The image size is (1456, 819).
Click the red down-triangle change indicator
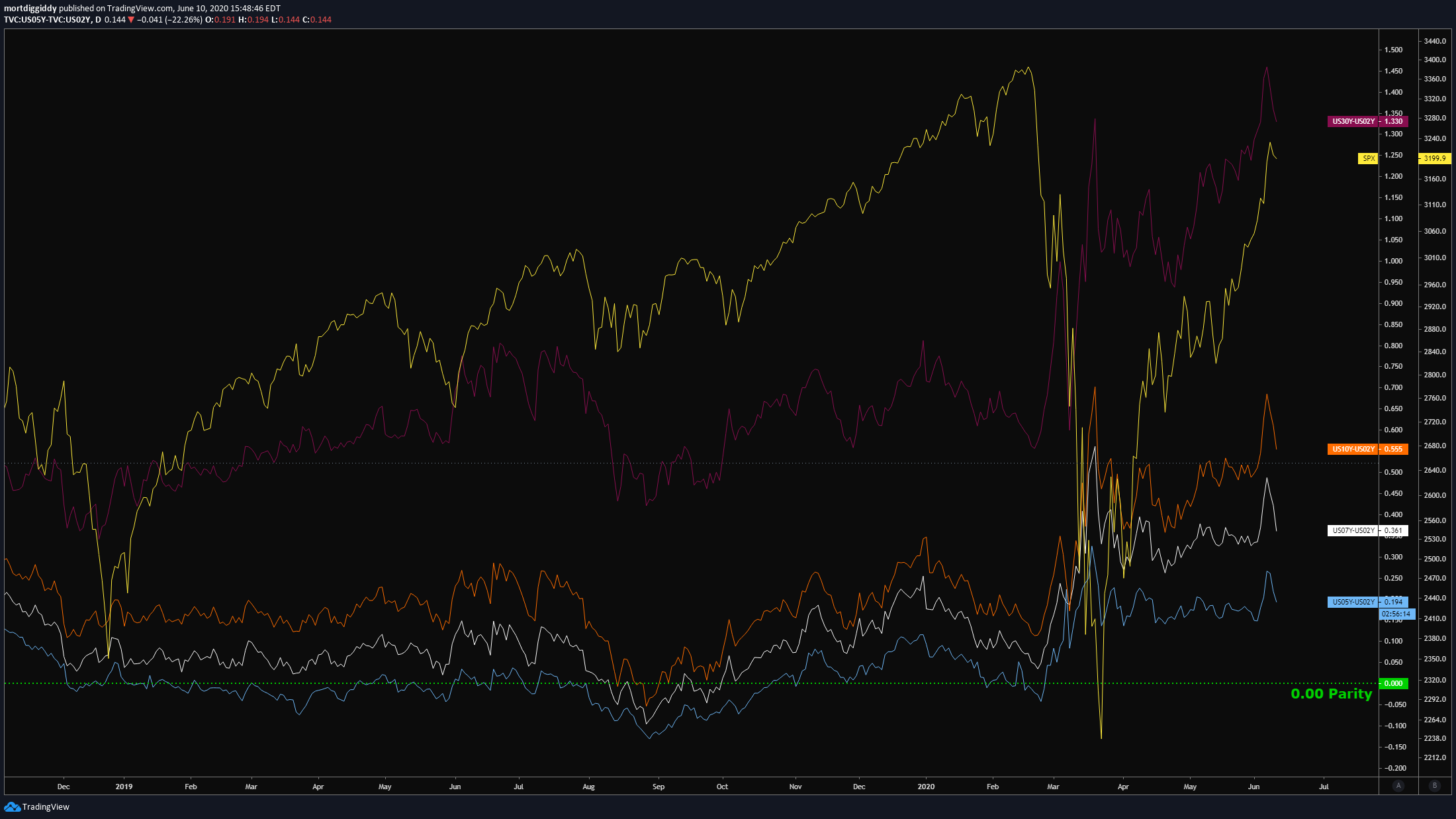tap(131, 20)
